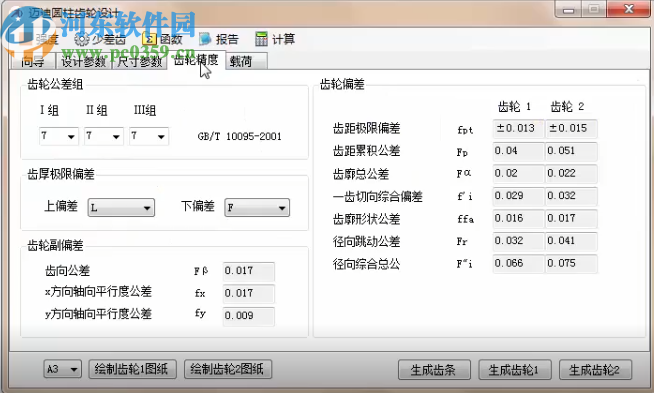Click the 齿向公差 label
This screenshot has width=654, height=393.
pos(67,271)
